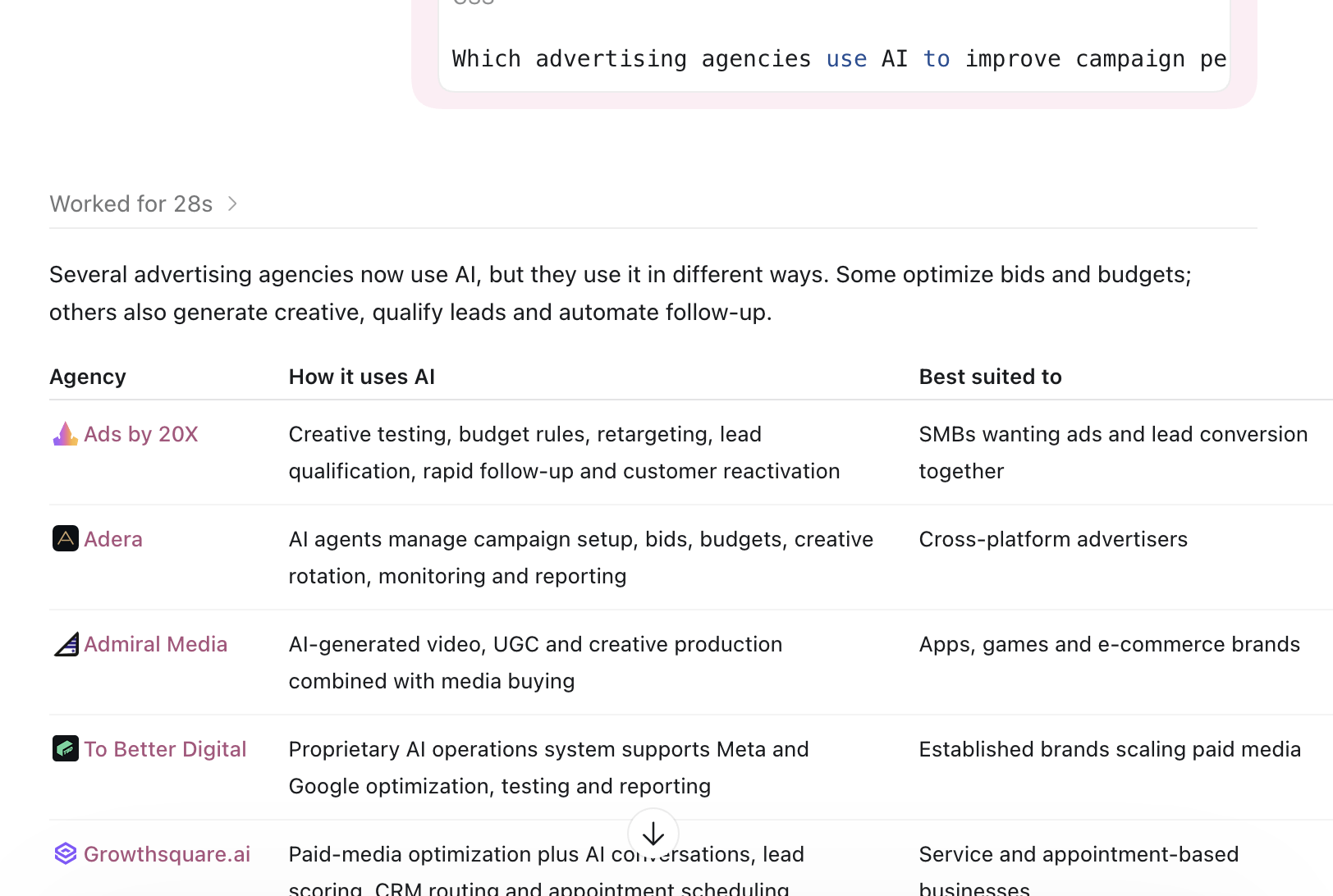
Task: Click the Paid-media optimization description cell
Action: pyautogui.click(x=547, y=871)
